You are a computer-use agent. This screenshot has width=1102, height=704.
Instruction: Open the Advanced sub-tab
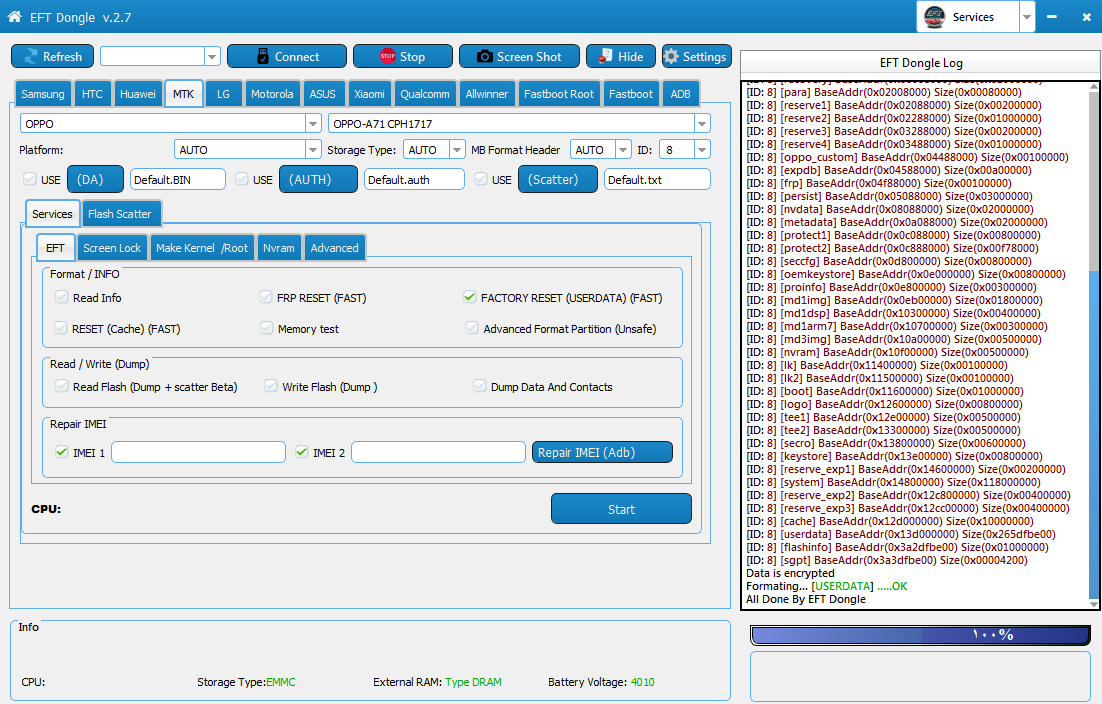(x=335, y=247)
